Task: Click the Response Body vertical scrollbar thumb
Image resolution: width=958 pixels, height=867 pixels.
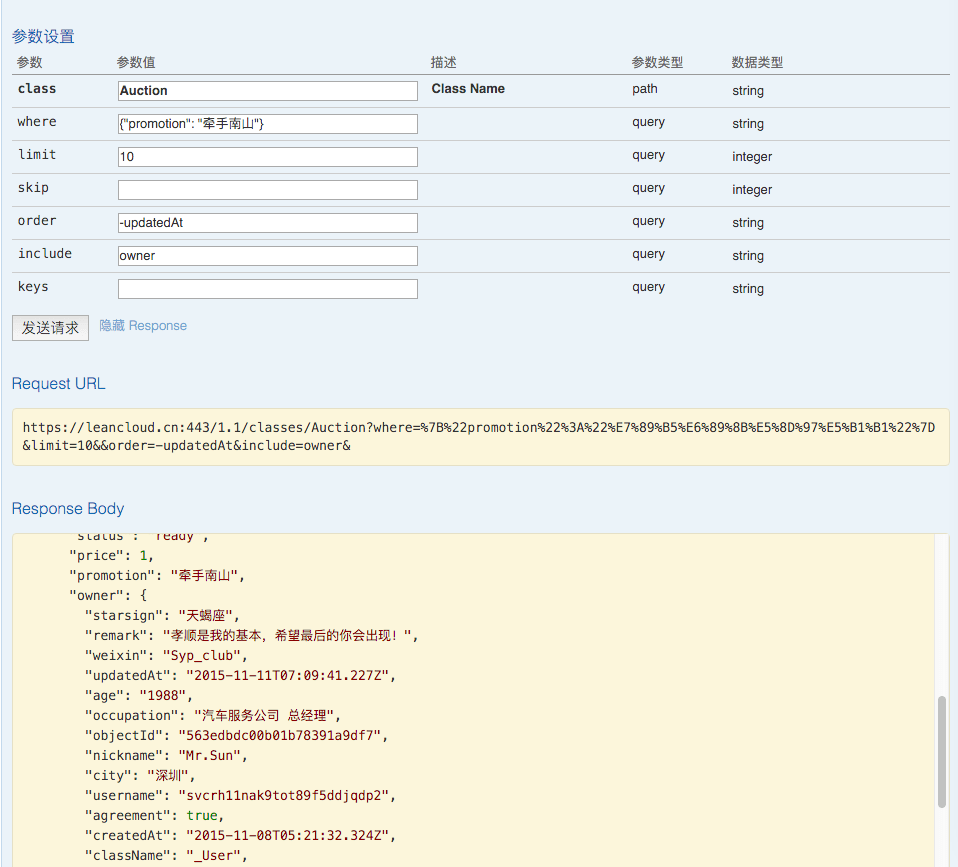Action: [x=942, y=752]
